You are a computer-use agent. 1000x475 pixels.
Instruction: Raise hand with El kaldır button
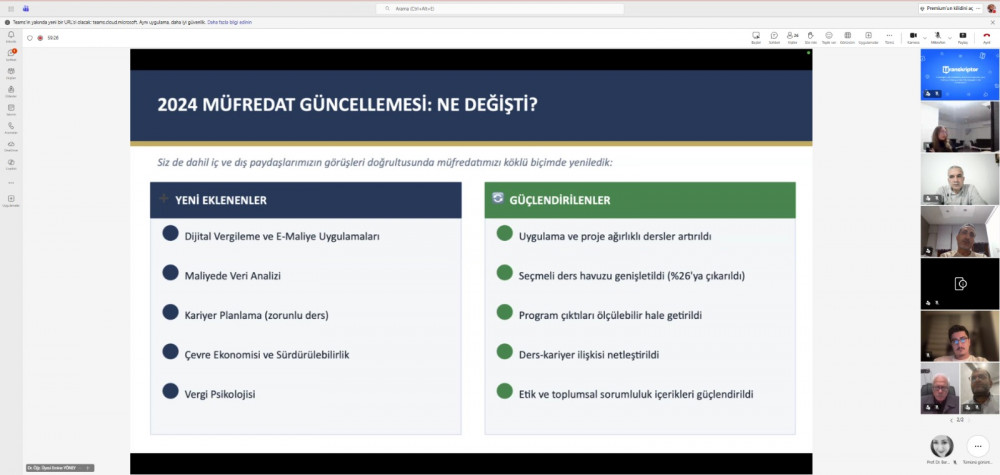[811, 37]
